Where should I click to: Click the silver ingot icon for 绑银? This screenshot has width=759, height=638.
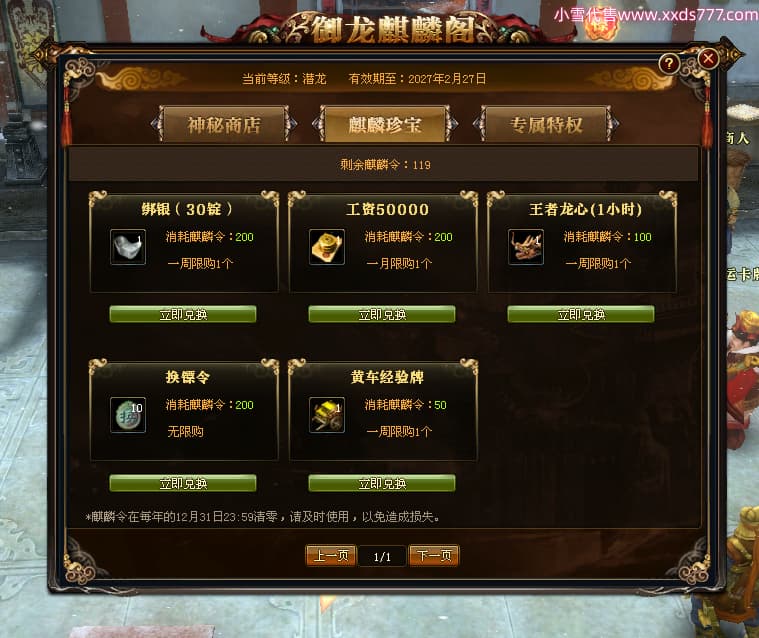pyautogui.click(x=128, y=247)
